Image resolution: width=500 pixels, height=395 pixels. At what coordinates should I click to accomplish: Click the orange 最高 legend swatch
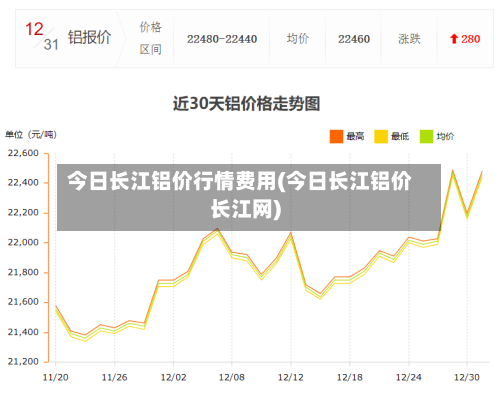(336, 136)
